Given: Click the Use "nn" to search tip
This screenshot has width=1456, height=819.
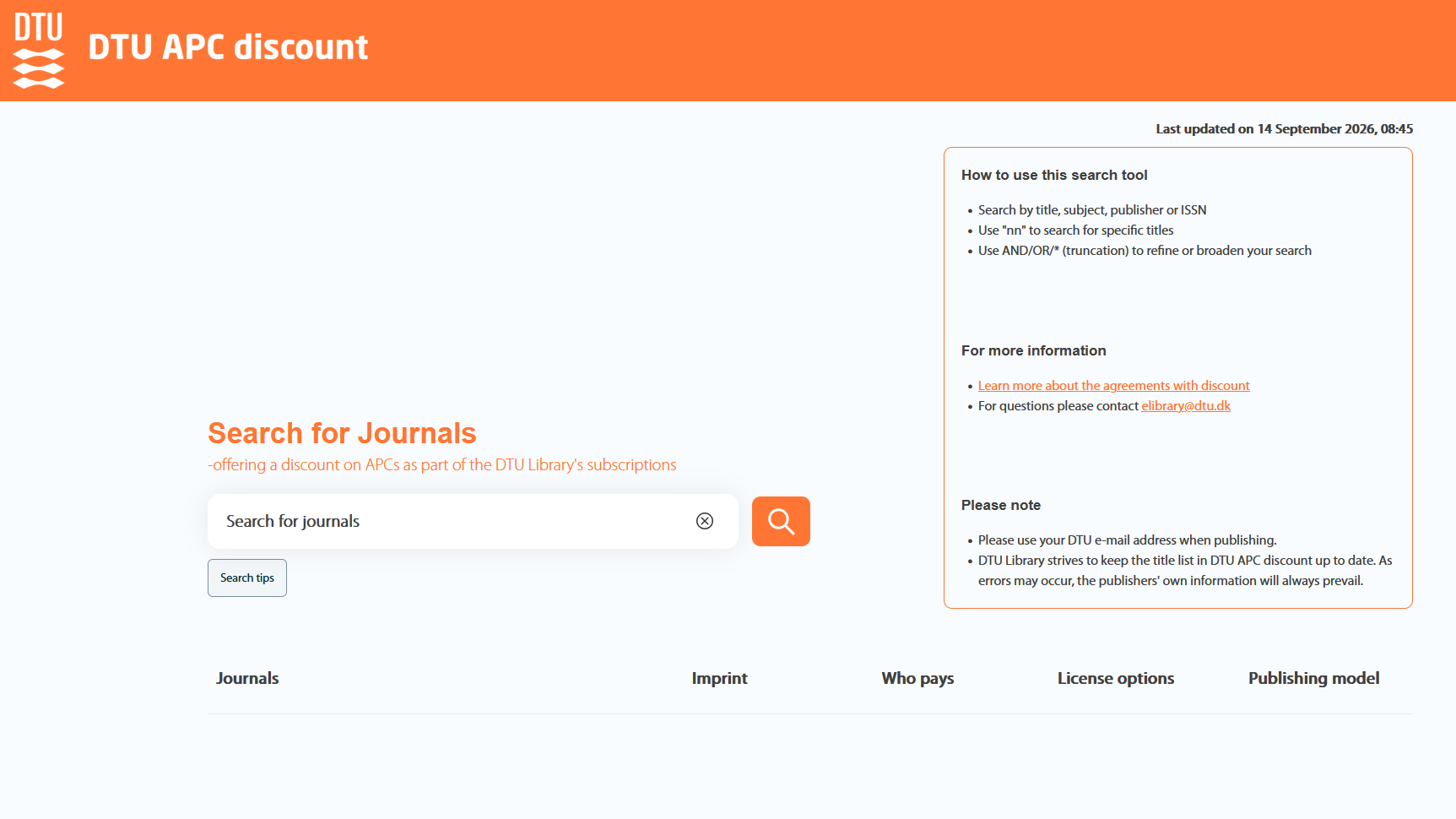Looking at the screenshot, I should pyautogui.click(x=1075, y=230).
